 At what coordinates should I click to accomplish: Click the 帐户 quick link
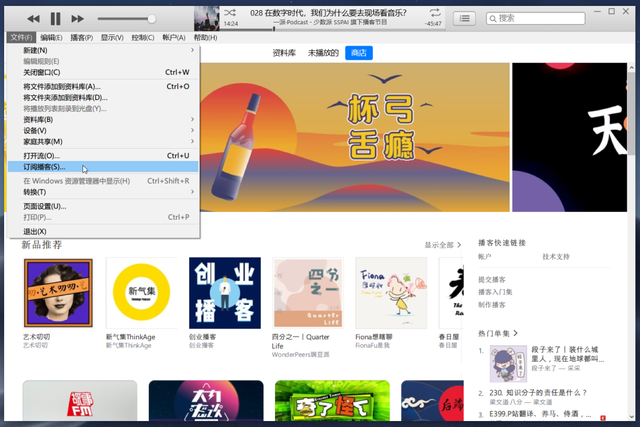tap(485, 257)
